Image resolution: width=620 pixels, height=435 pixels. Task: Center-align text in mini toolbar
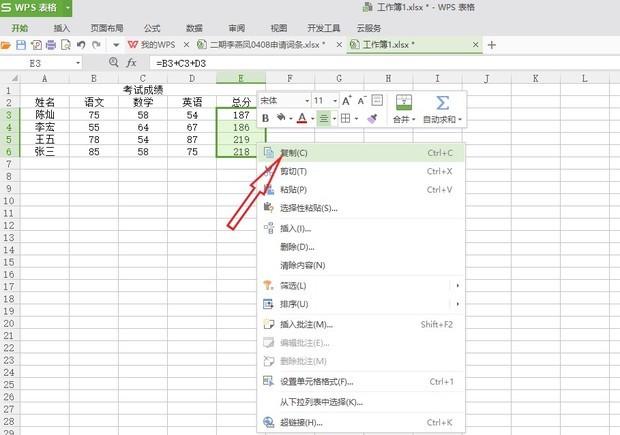click(x=324, y=118)
